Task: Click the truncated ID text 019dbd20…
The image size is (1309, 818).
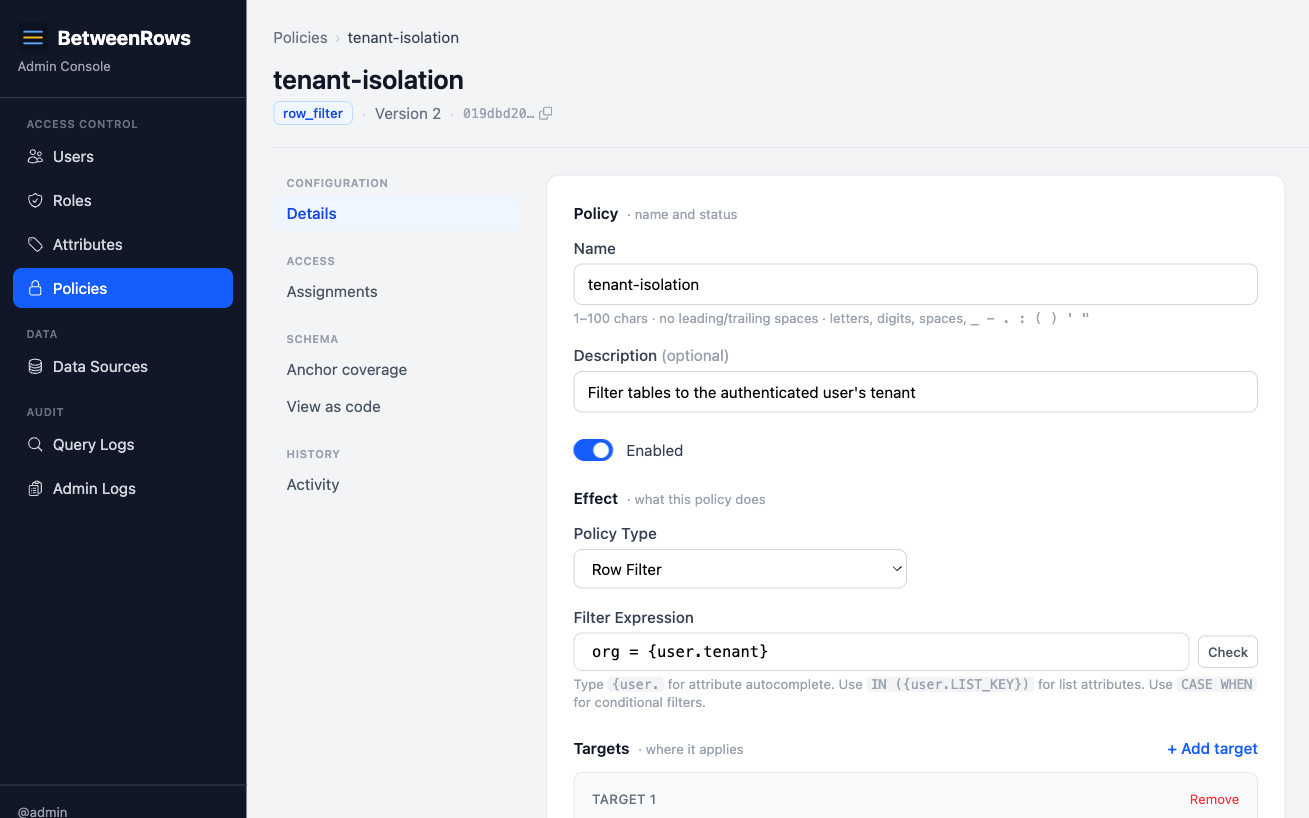Action: click(x=499, y=114)
